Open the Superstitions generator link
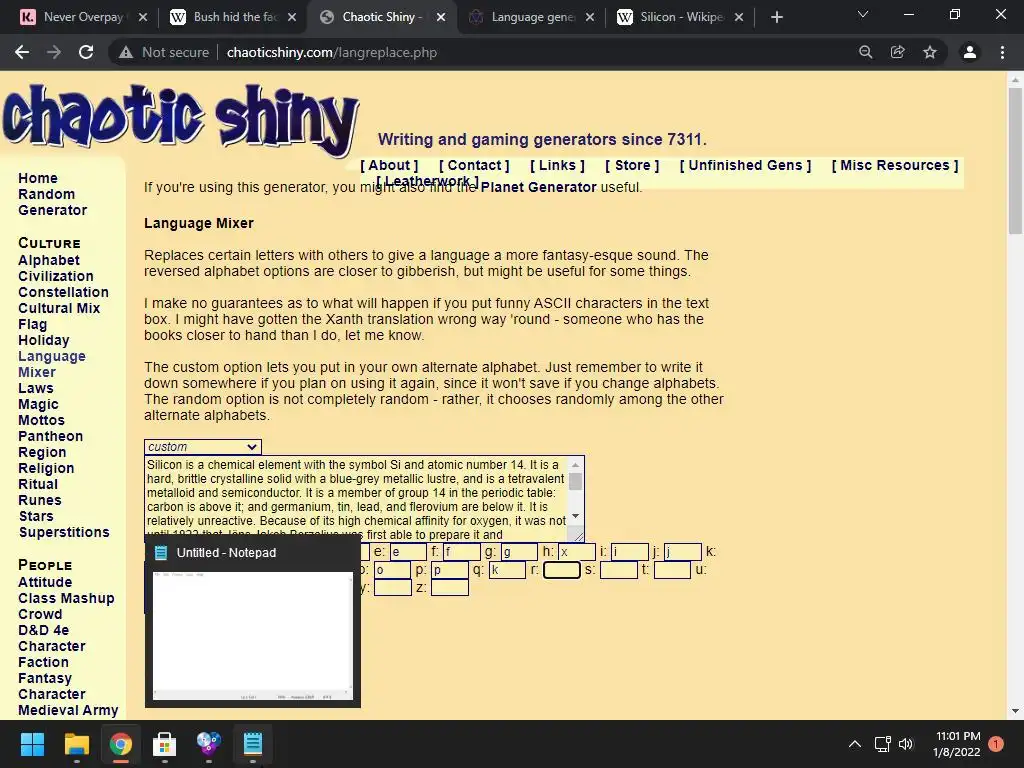Screen dimensions: 1024x768 (64, 532)
